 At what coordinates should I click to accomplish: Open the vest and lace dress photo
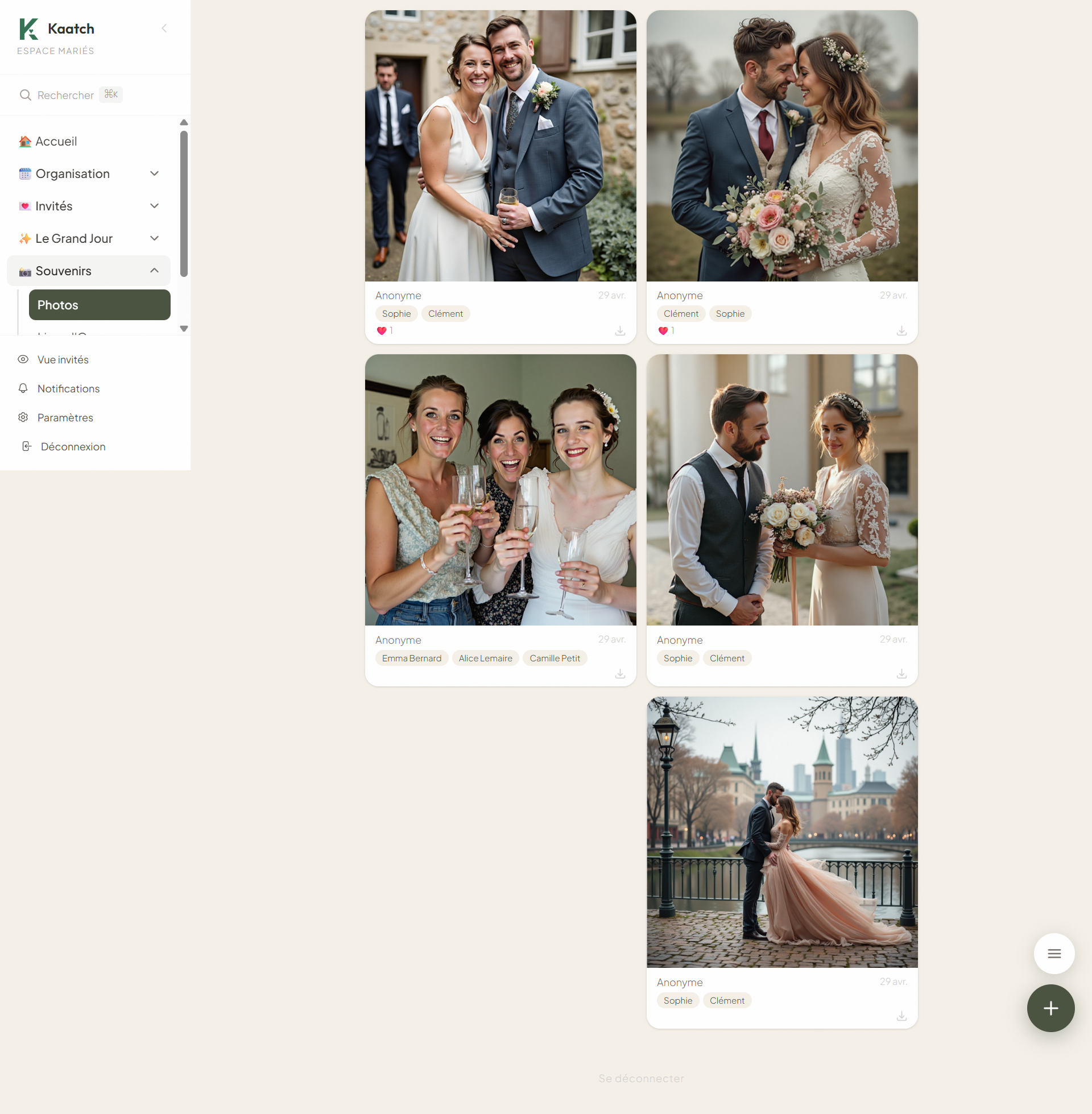coord(782,490)
